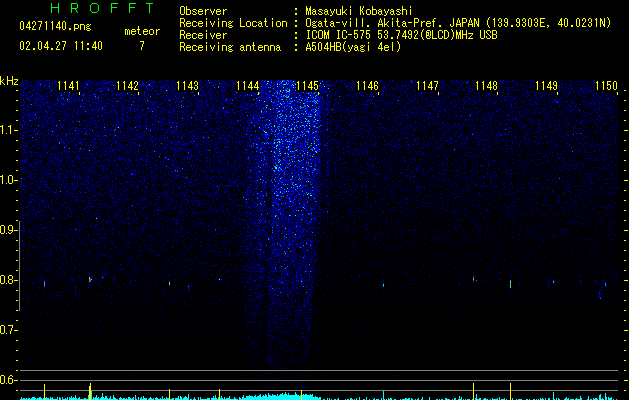Click the 1150 time axis label
629x400 pixels.
606,86
